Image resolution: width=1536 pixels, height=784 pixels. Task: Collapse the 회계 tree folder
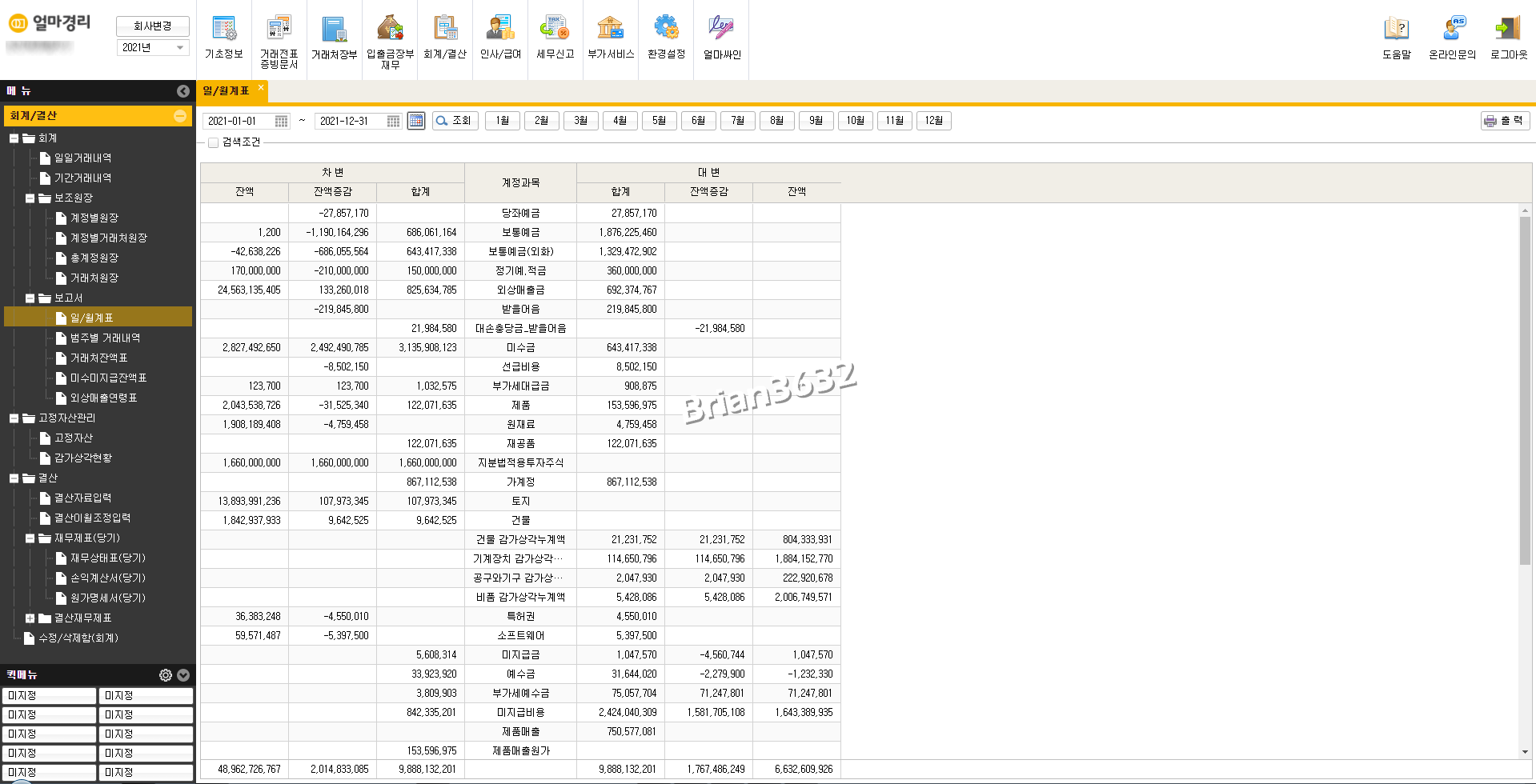click(14, 138)
